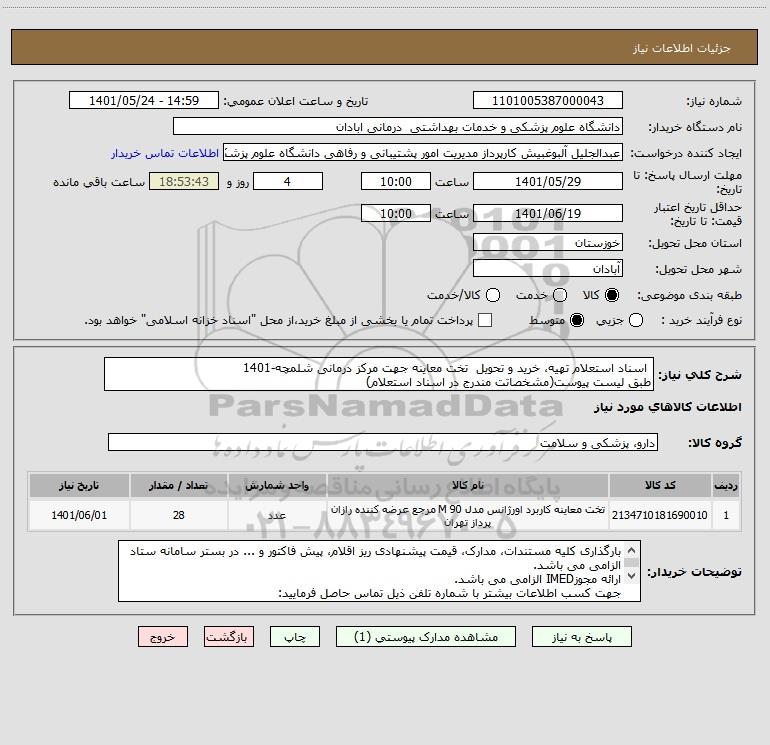The width and height of the screenshot is (770, 745).
Task: Select the کالا/خدمت radio button
Action: tap(493, 295)
